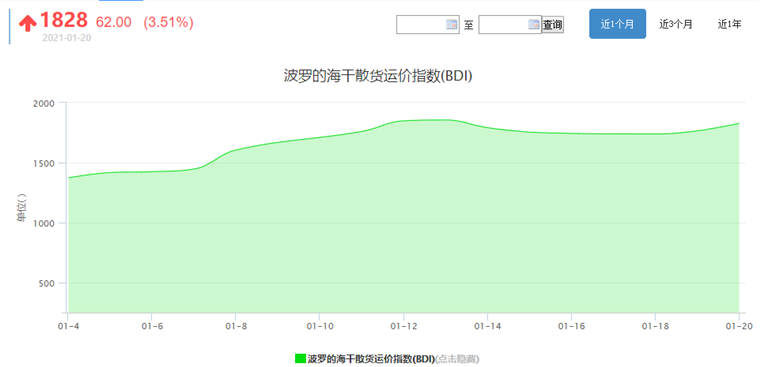The image size is (760, 367).
Task: Click the start date input field
Action: (428, 24)
